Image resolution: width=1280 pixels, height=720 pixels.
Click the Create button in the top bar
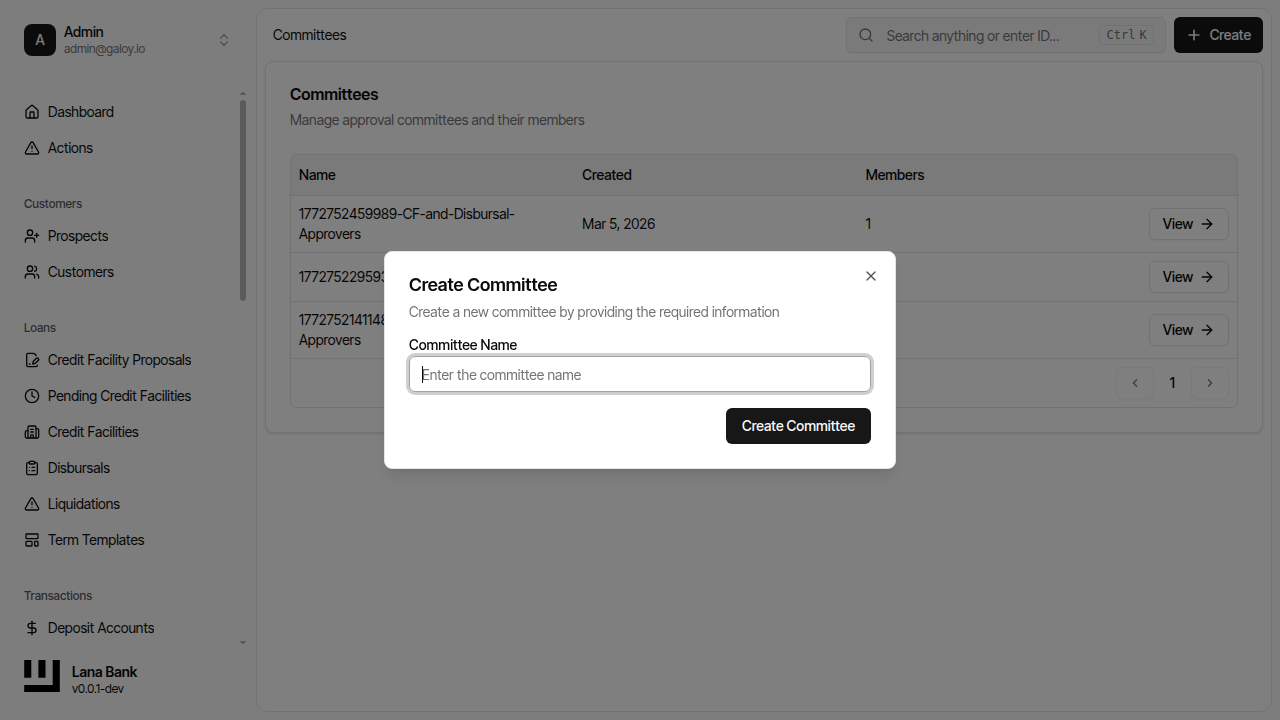pos(1217,34)
